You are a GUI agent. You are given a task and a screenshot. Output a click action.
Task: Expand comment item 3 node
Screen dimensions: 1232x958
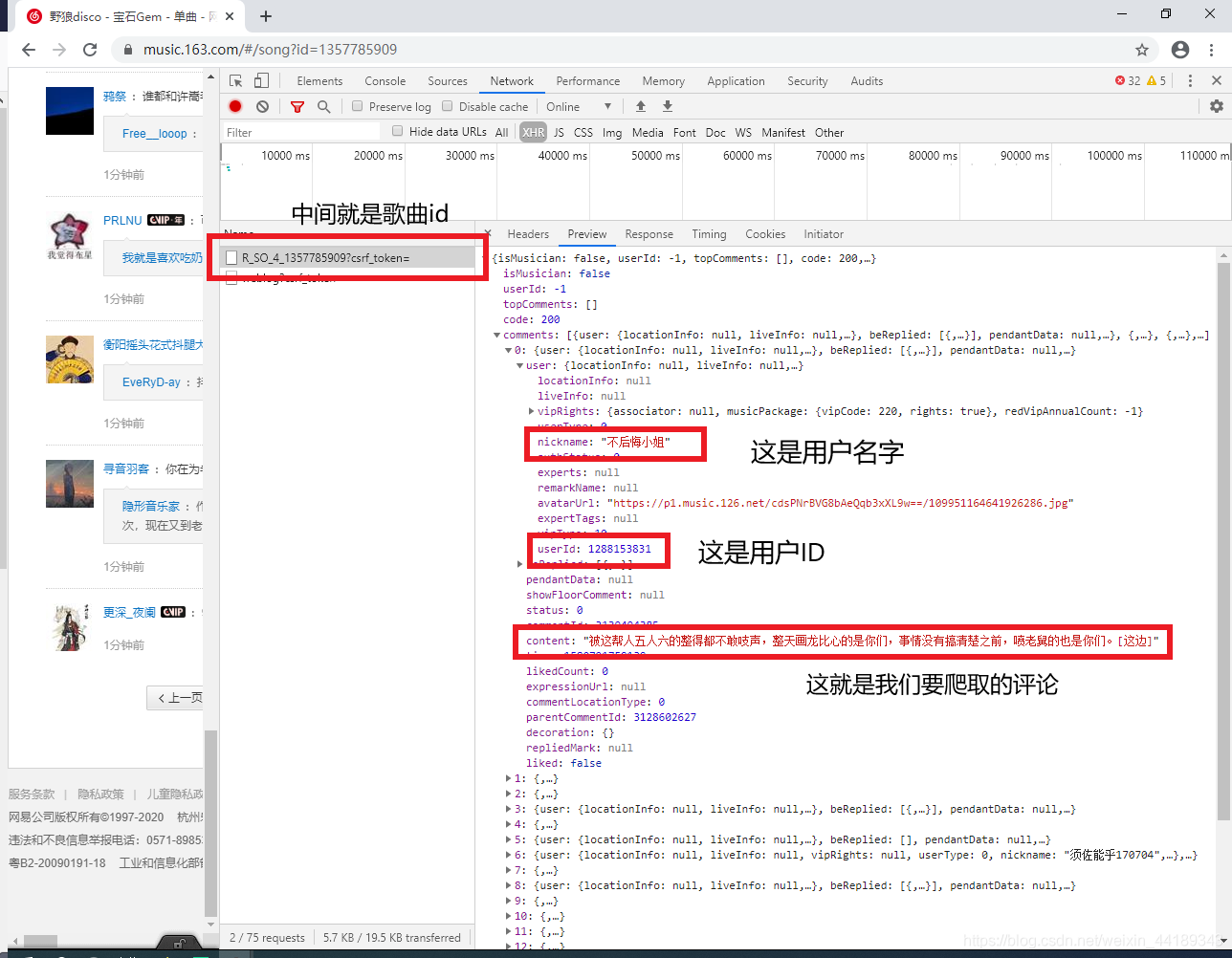(x=508, y=809)
